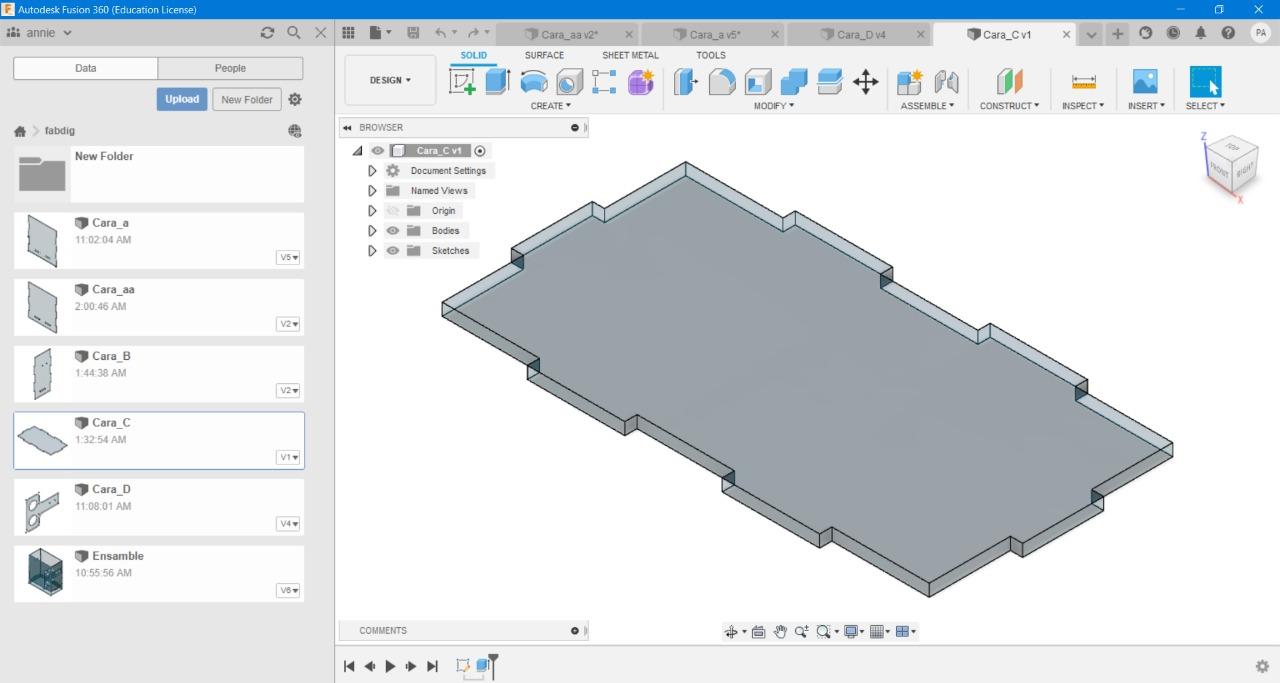Click the New Folder button
The image size is (1280, 683).
247,99
